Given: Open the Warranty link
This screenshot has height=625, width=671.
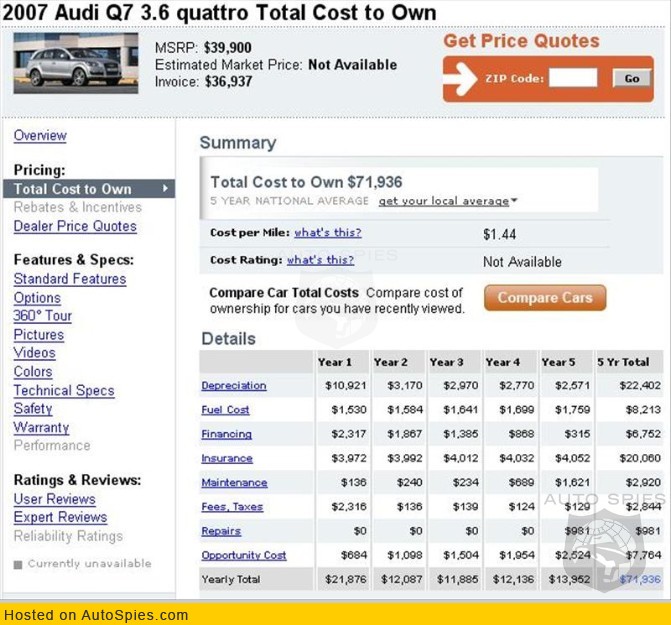Looking at the screenshot, I should [41, 427].
